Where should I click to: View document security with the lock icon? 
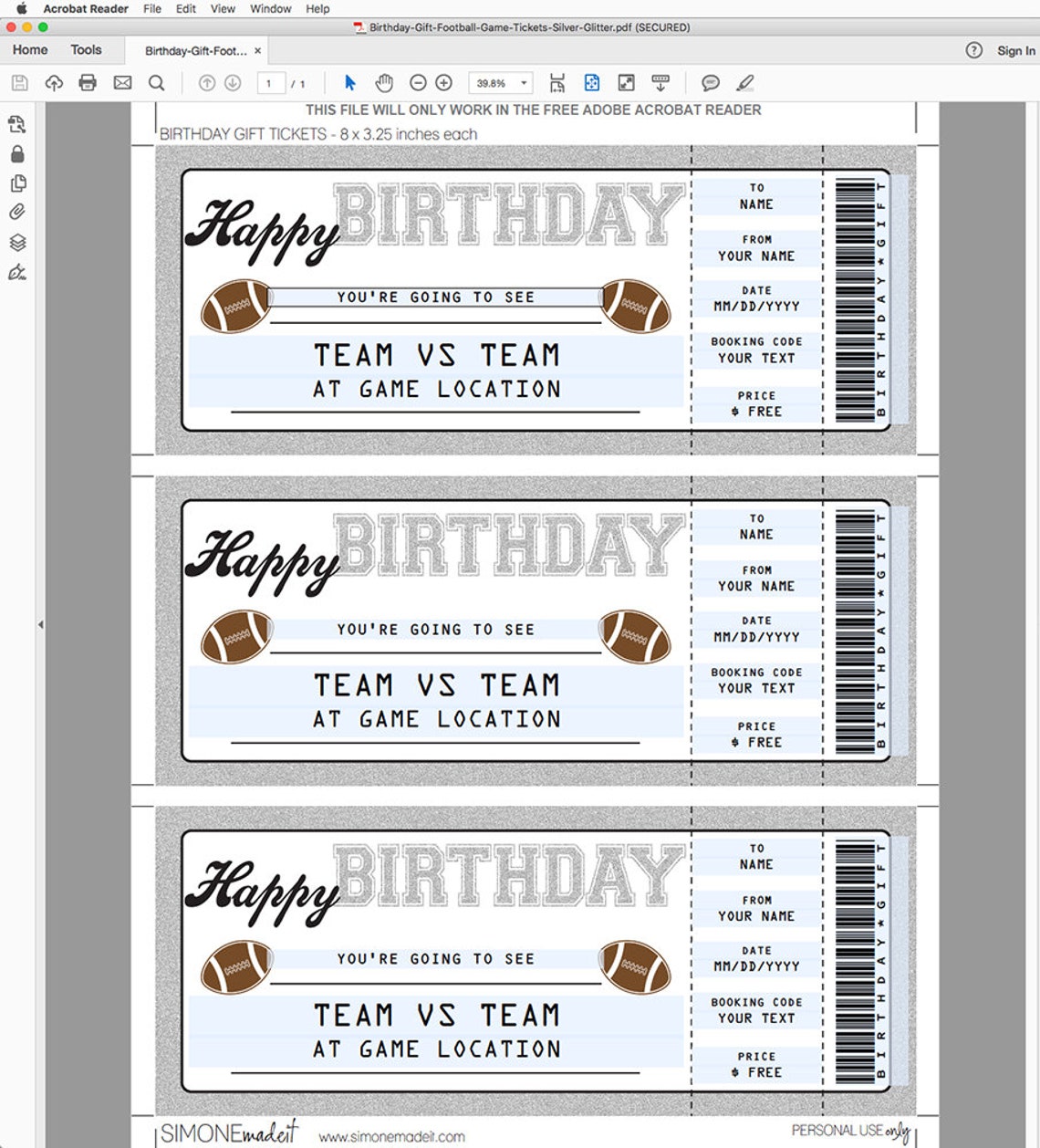[16, 153]
